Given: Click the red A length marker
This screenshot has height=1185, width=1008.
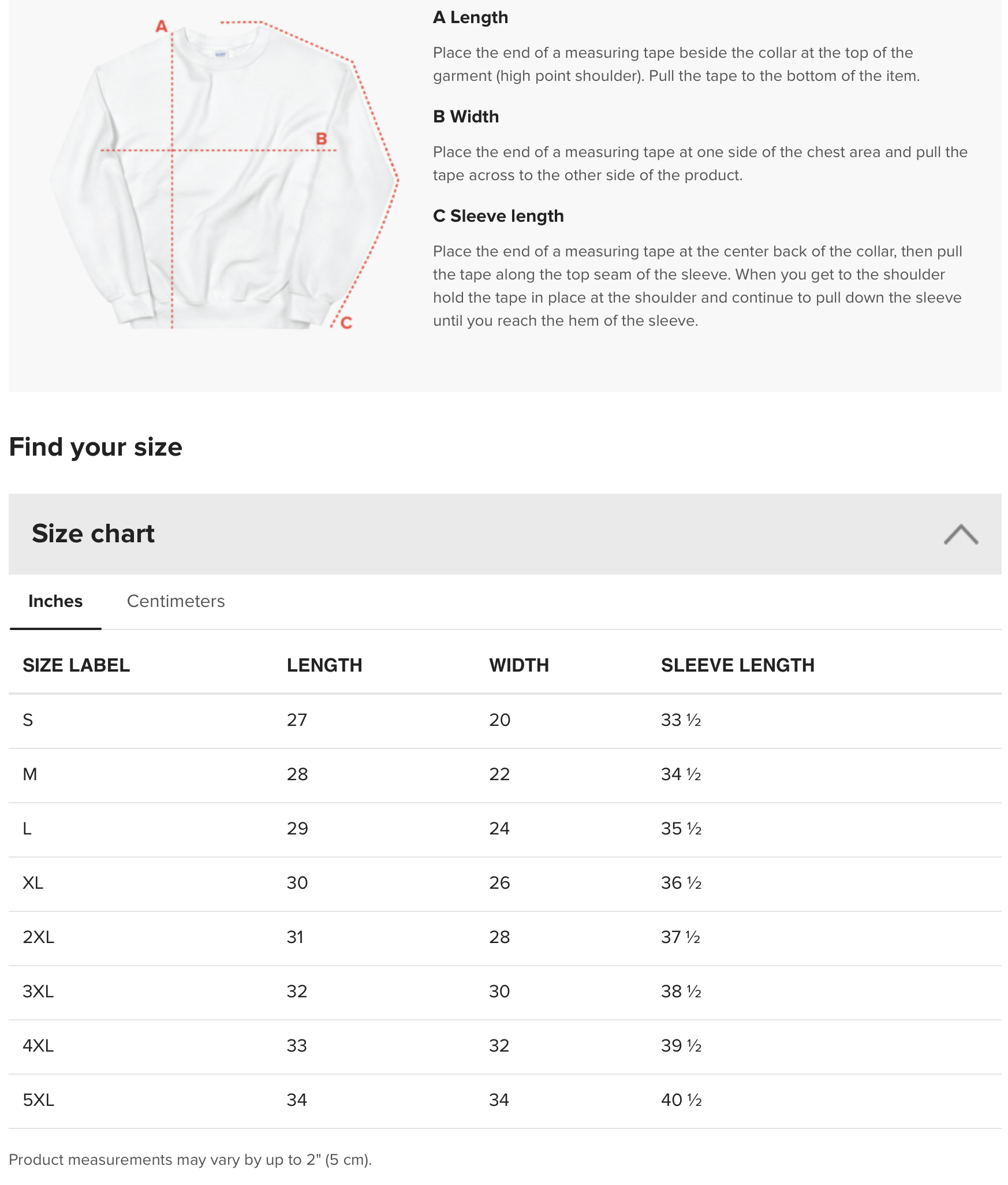Looking at the screenshot, I should coord(162,26).
